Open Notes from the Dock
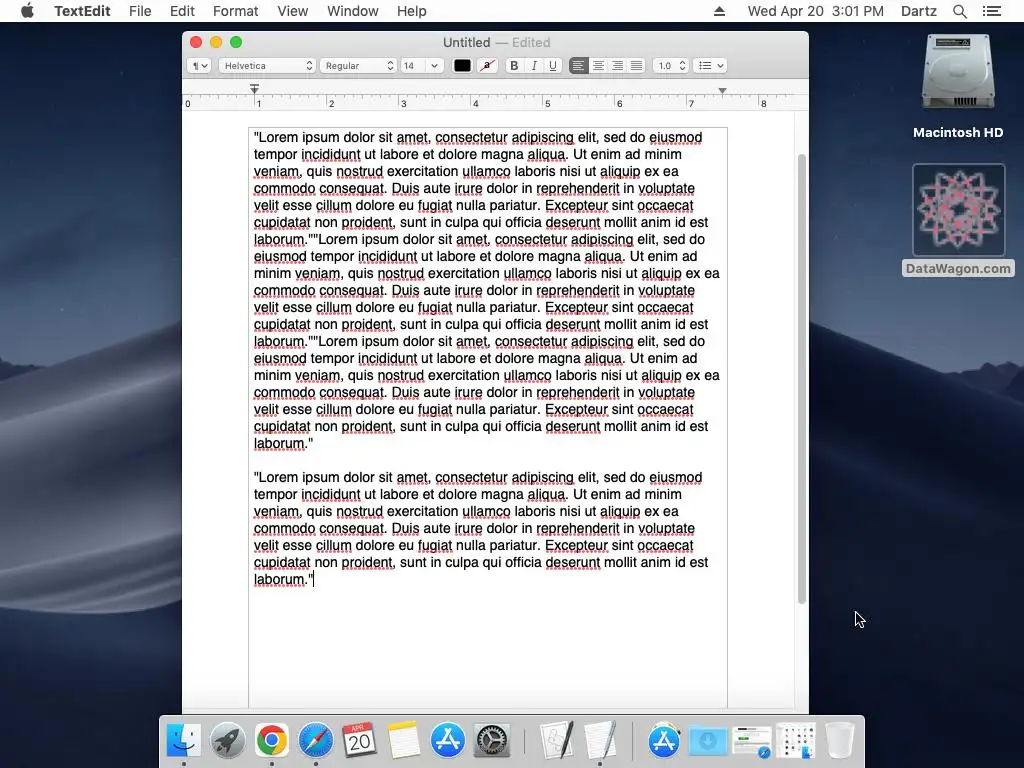Screen dimensions: 1024x768 (404, 741)
